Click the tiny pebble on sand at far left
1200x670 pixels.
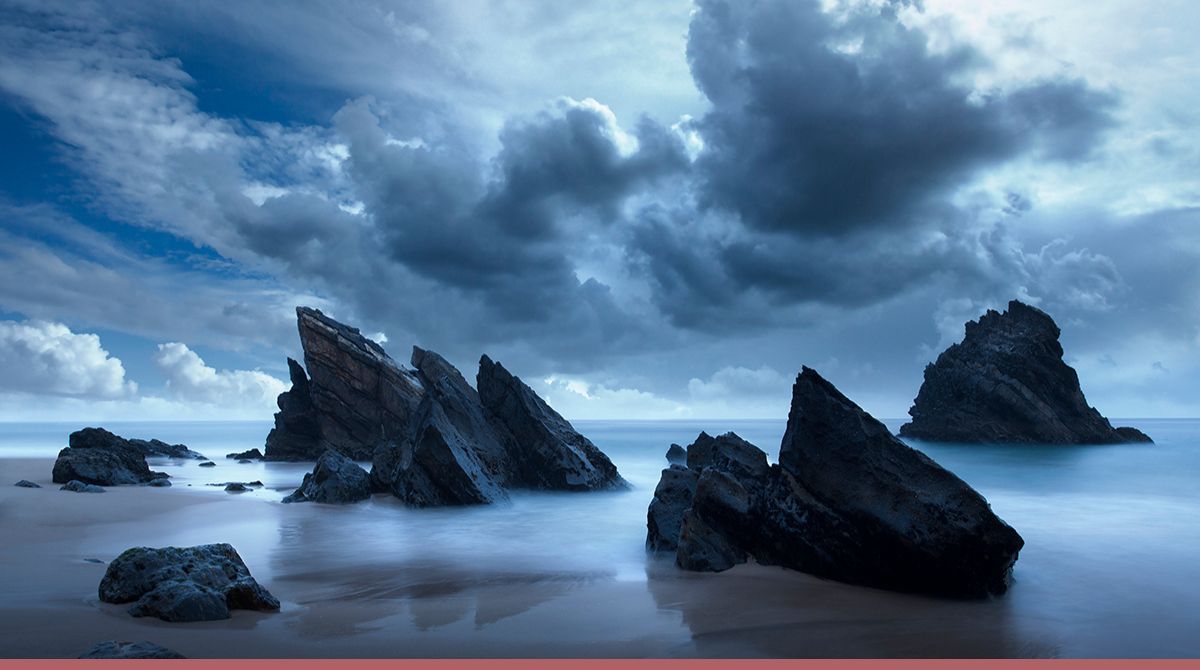pos(26,484)
